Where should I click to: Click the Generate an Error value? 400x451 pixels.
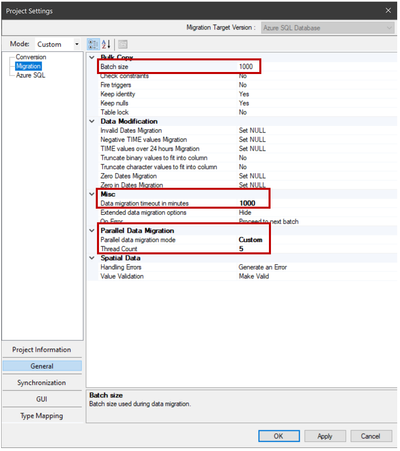click(x=263, y=267)
